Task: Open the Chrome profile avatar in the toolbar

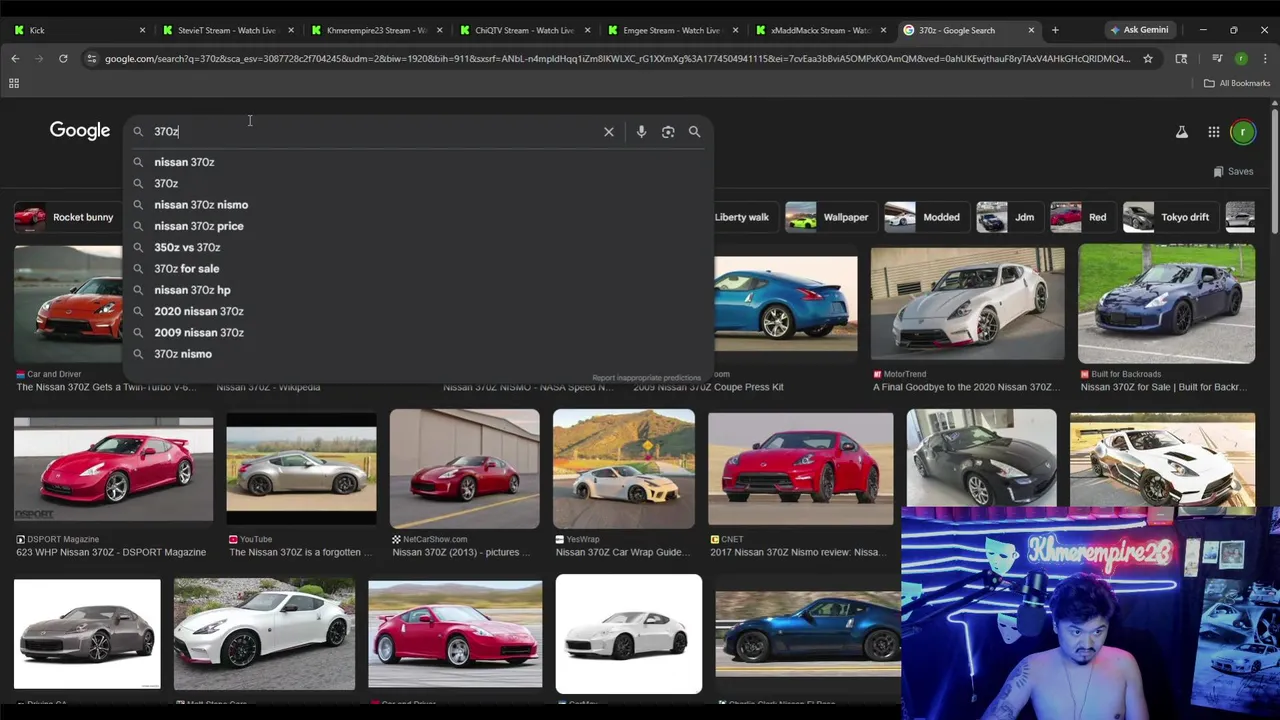Action: (1241, 59)
